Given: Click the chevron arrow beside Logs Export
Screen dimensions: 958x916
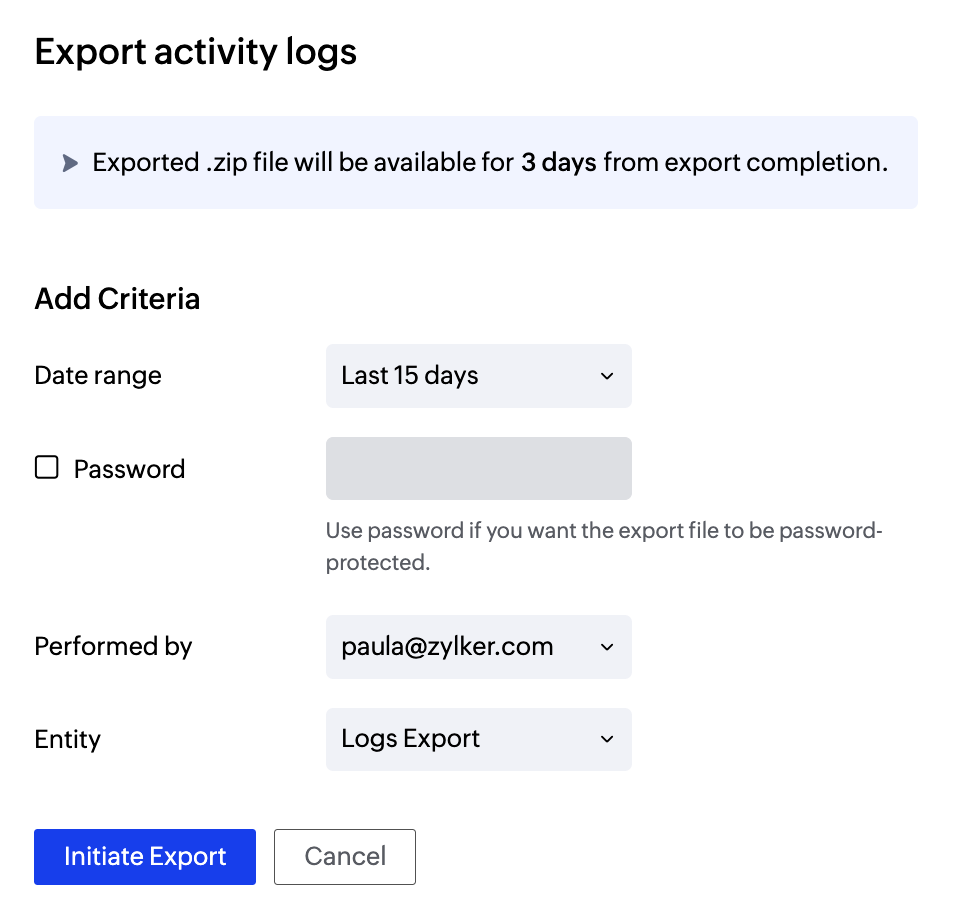Looking at the screenshot, I should [x=606, y=739].
